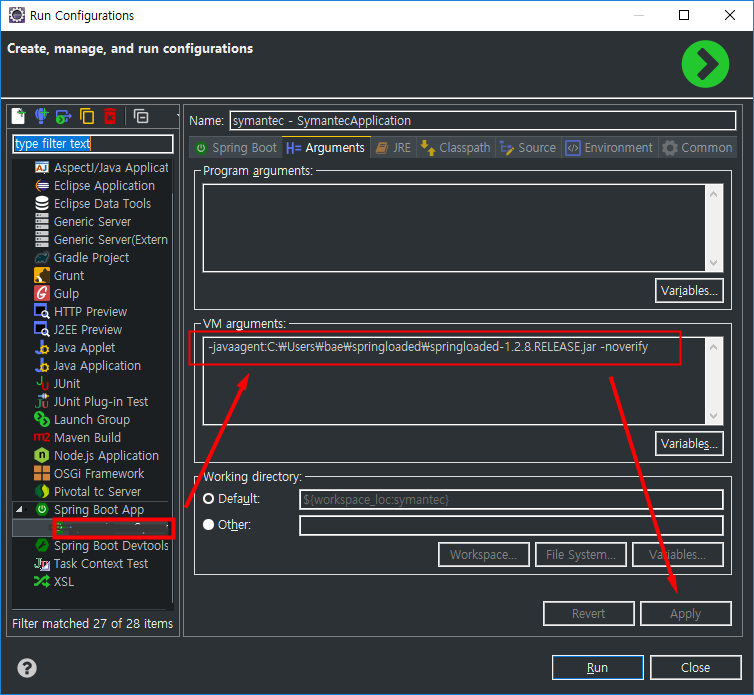754x695 pixels.
Task: Open the Environment tab
Action: pyautogui.click(x=609, y=148)
